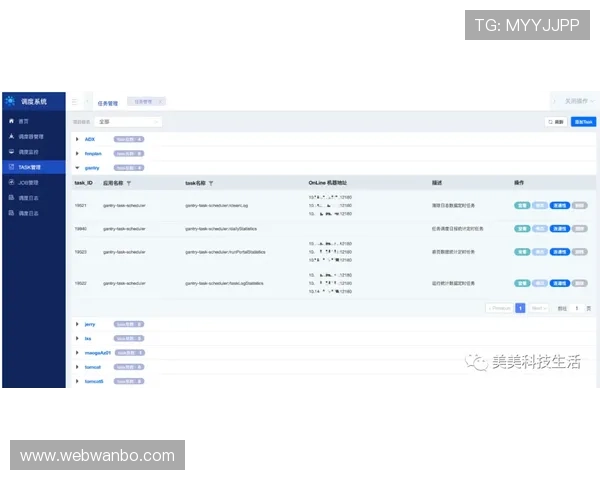Select 调度器管理 in the sidebar menu
The width and height of the screenshot is (600, 480).
pyautogui.click(x=32, y=136)
